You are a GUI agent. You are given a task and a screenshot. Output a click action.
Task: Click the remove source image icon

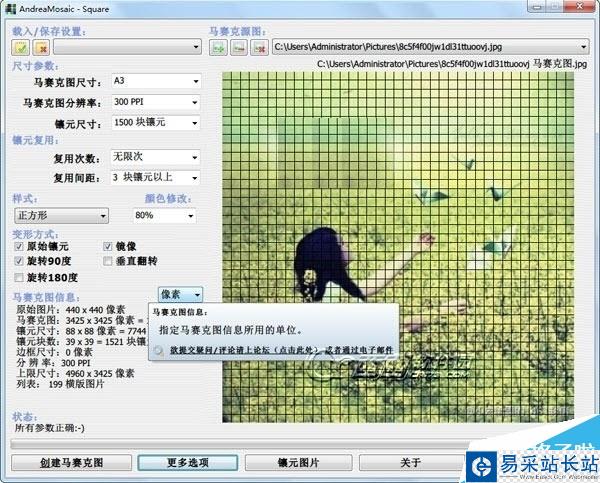[239, 47]
